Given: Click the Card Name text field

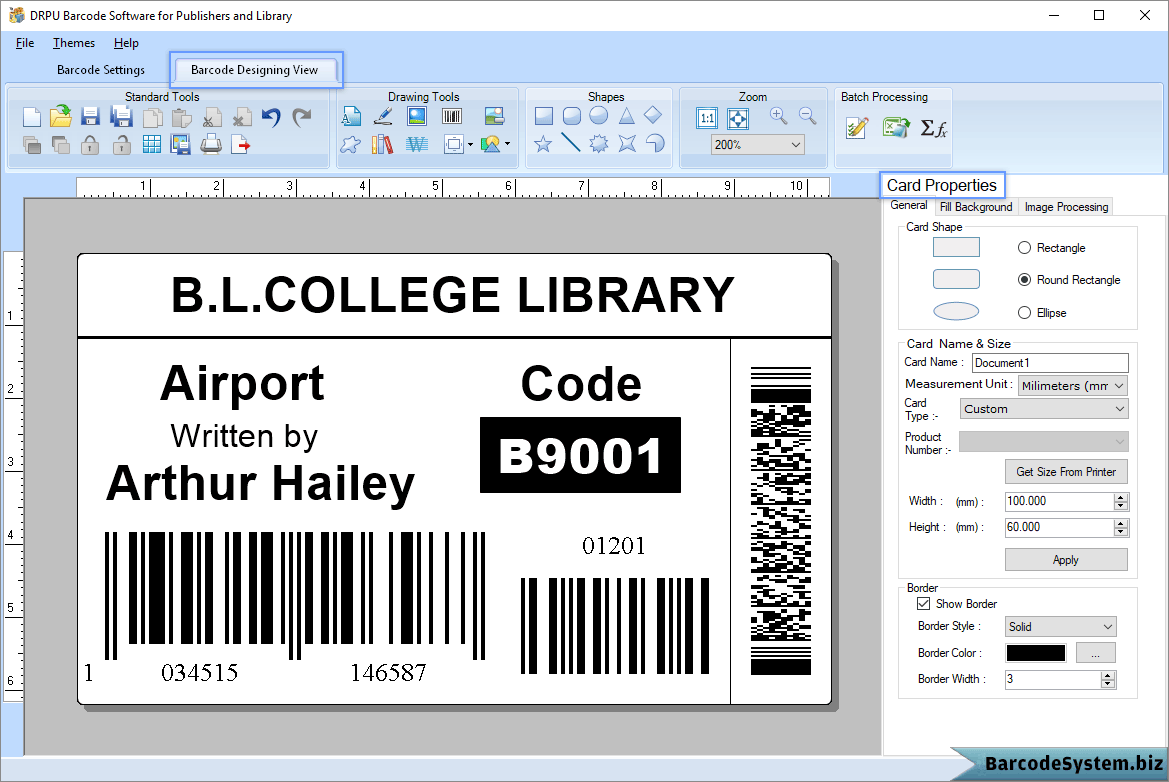Looking at the screenshot, I should [x=1050, y=363].
